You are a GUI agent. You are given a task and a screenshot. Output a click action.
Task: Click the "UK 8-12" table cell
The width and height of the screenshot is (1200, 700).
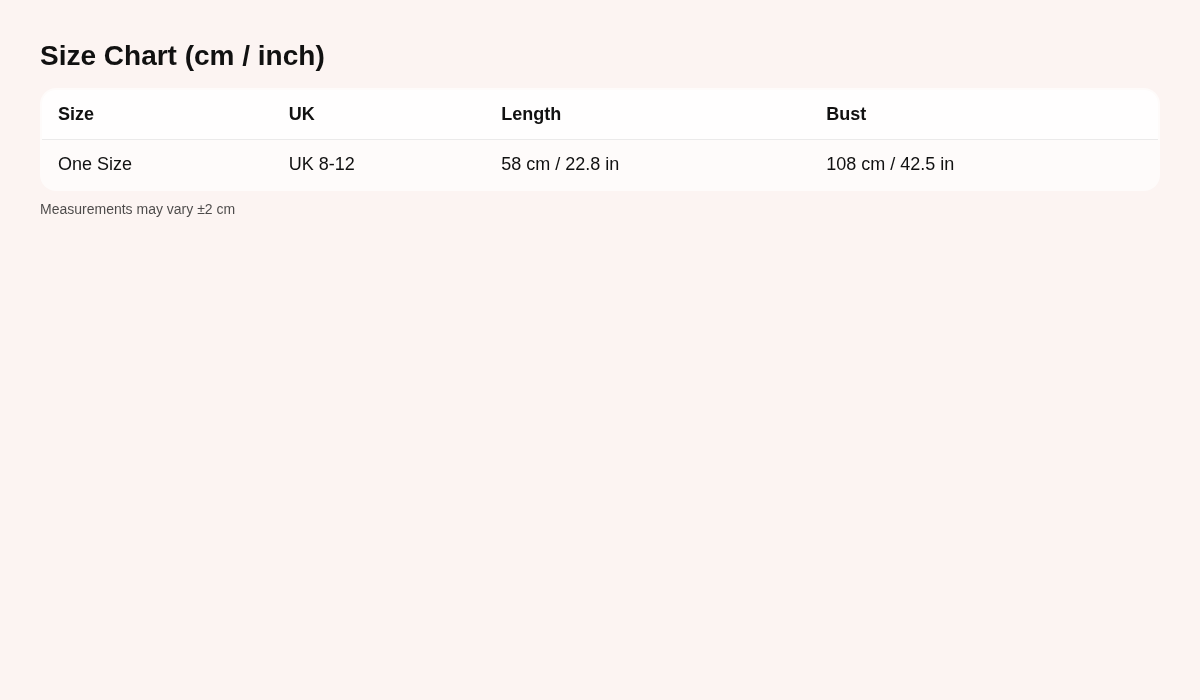point(322,164)
